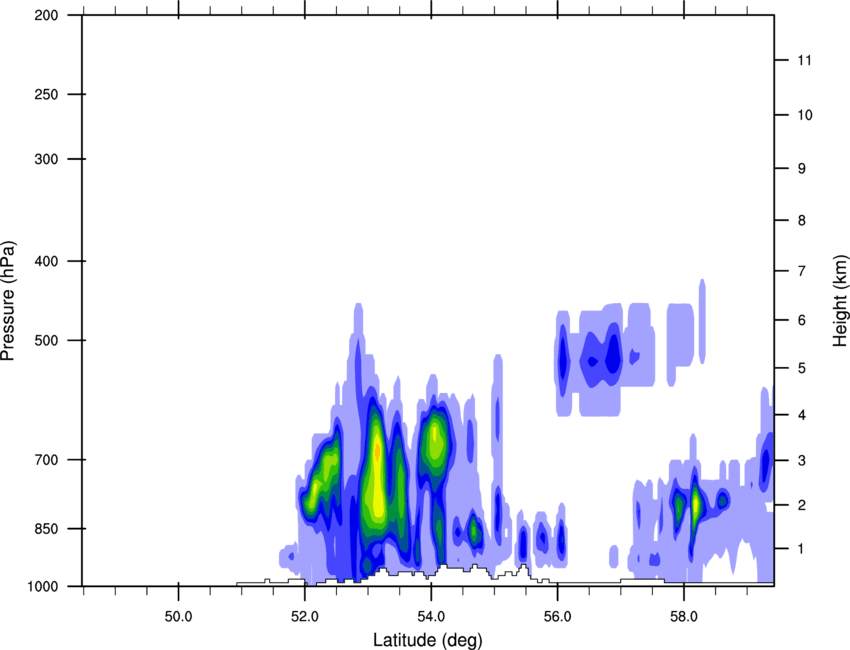
Task: Click the 'Height (km)' axis title
Action: (x=841, y=301)
